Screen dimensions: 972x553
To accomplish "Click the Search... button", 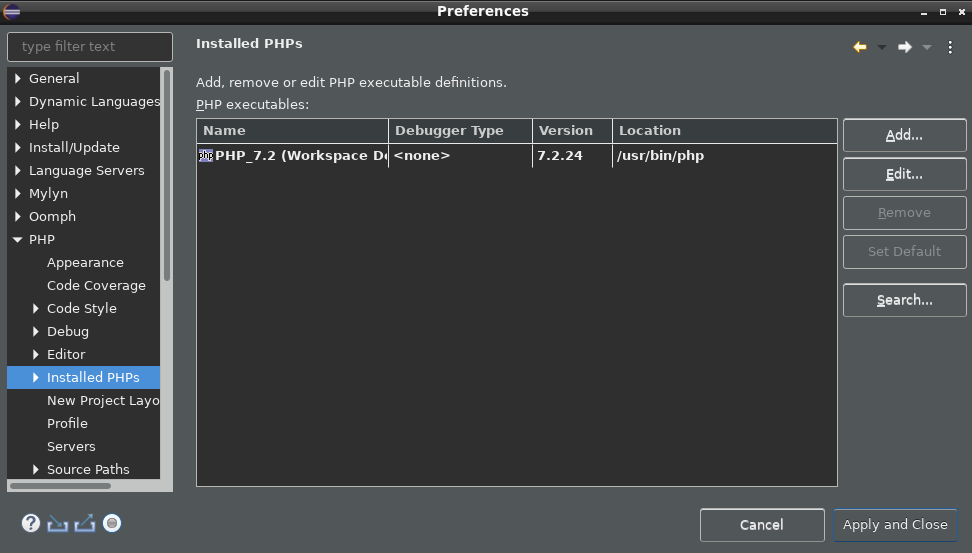I will [x=904, y=300].
